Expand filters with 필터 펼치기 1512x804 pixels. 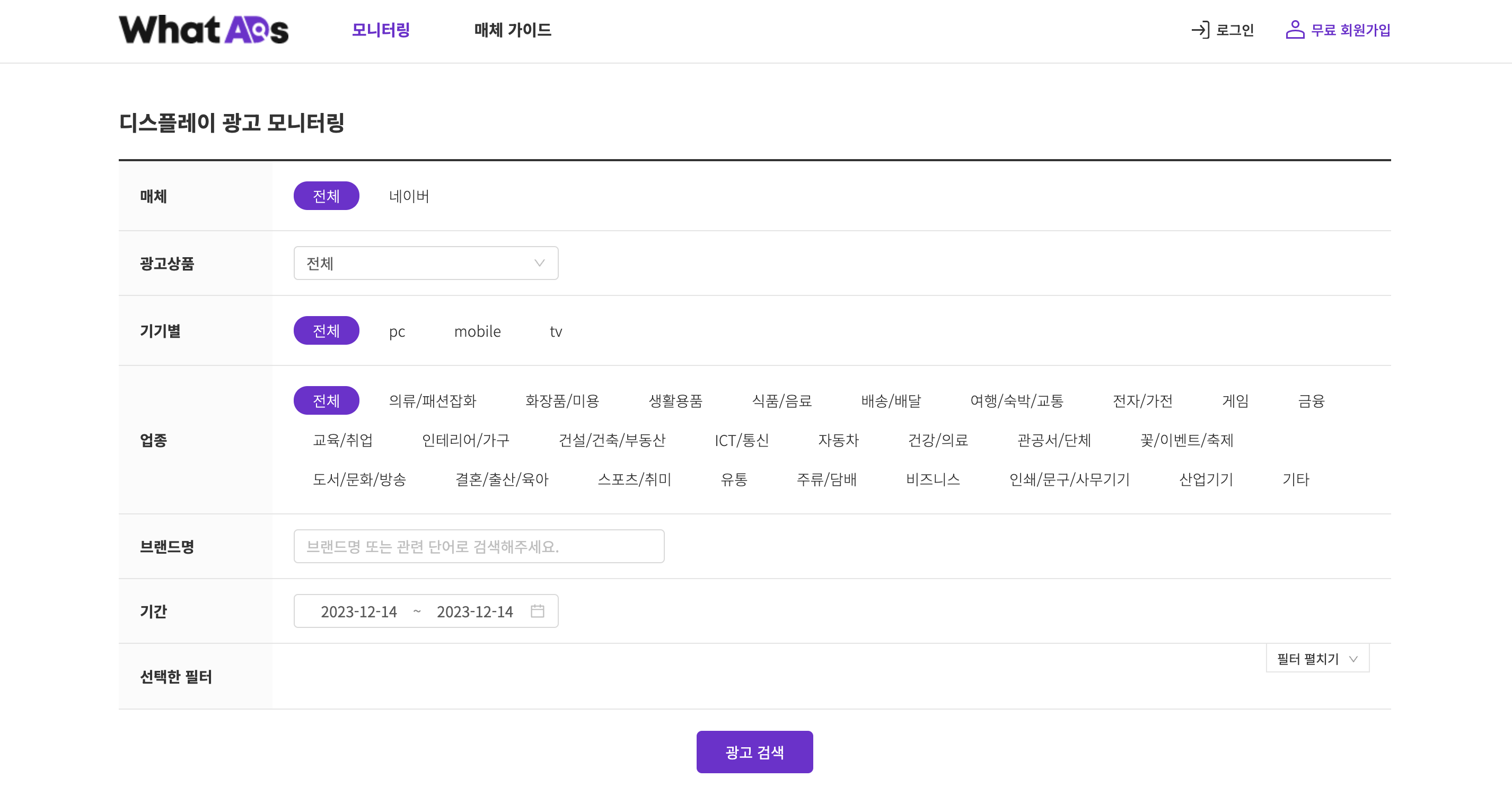point(1317,658)
